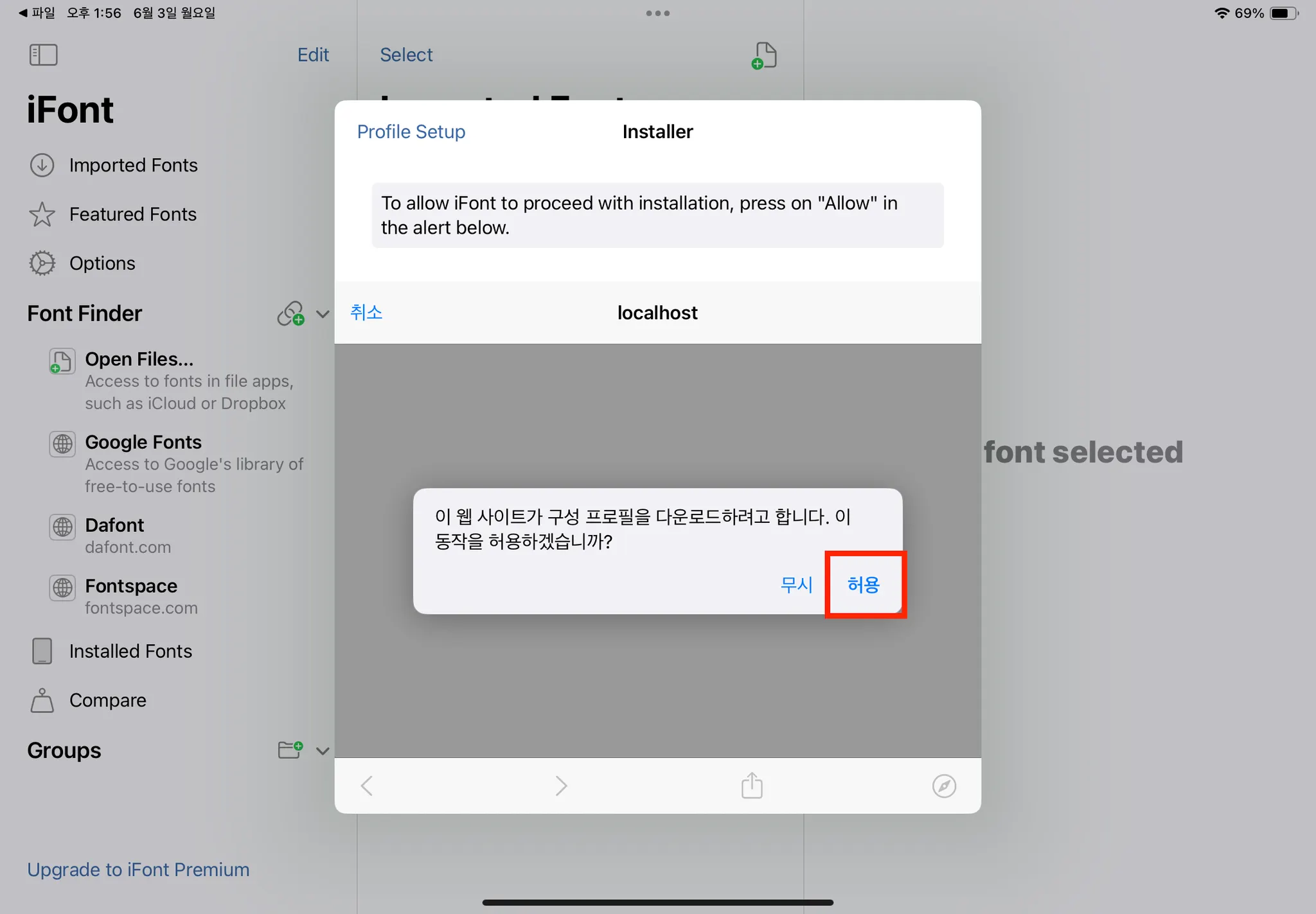Go forward with the right arrow
Viewport: 1316px width, 914px height.
point(561,786)
